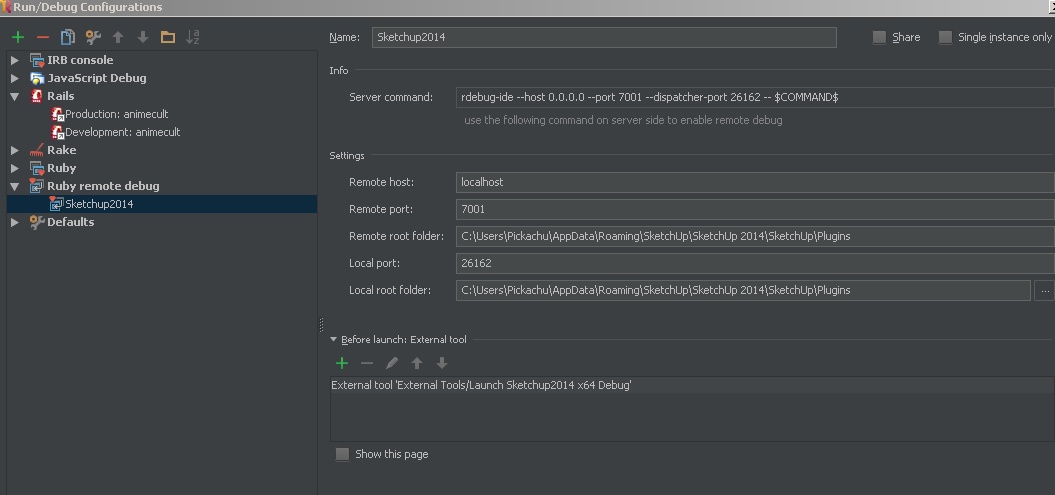The image size is (1055, 495).
Task: Expand the JavaScript Debug node
Action: pos(15,78)
